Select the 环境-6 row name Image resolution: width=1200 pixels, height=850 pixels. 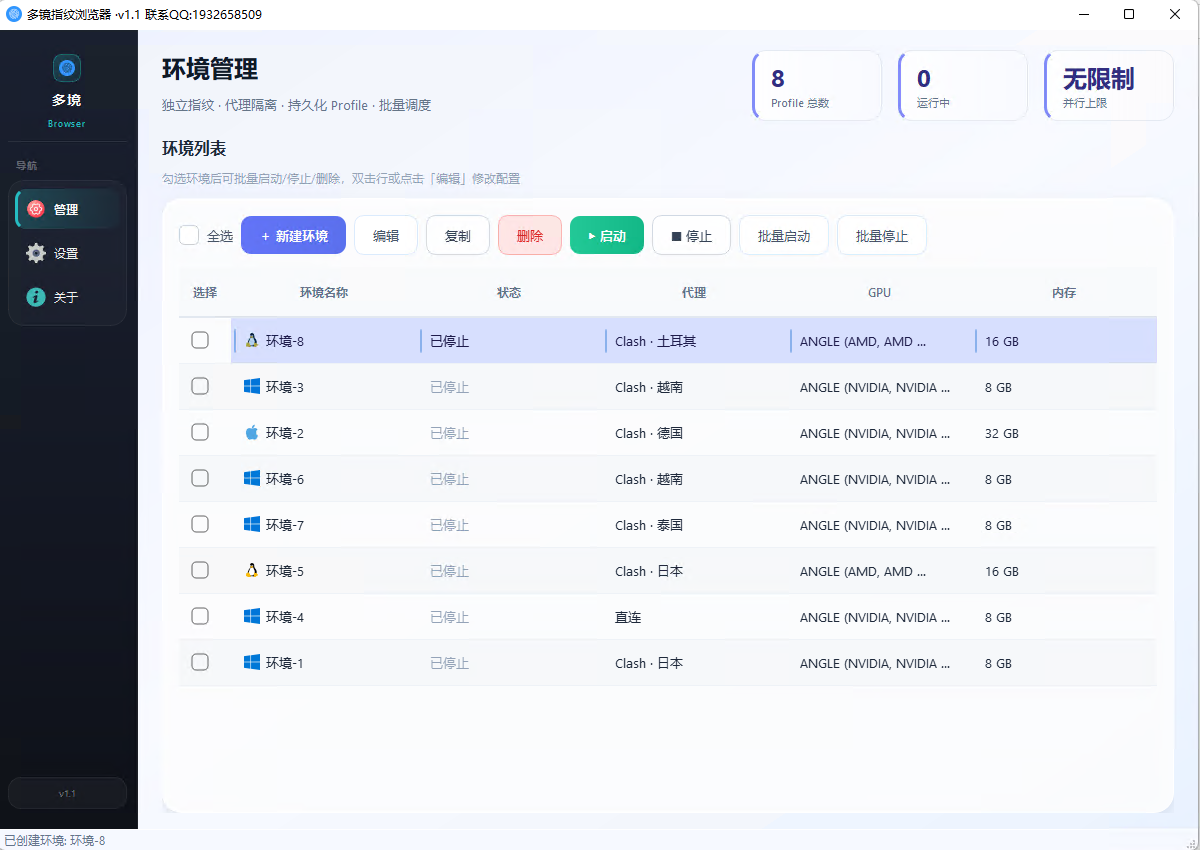point(285,479)
